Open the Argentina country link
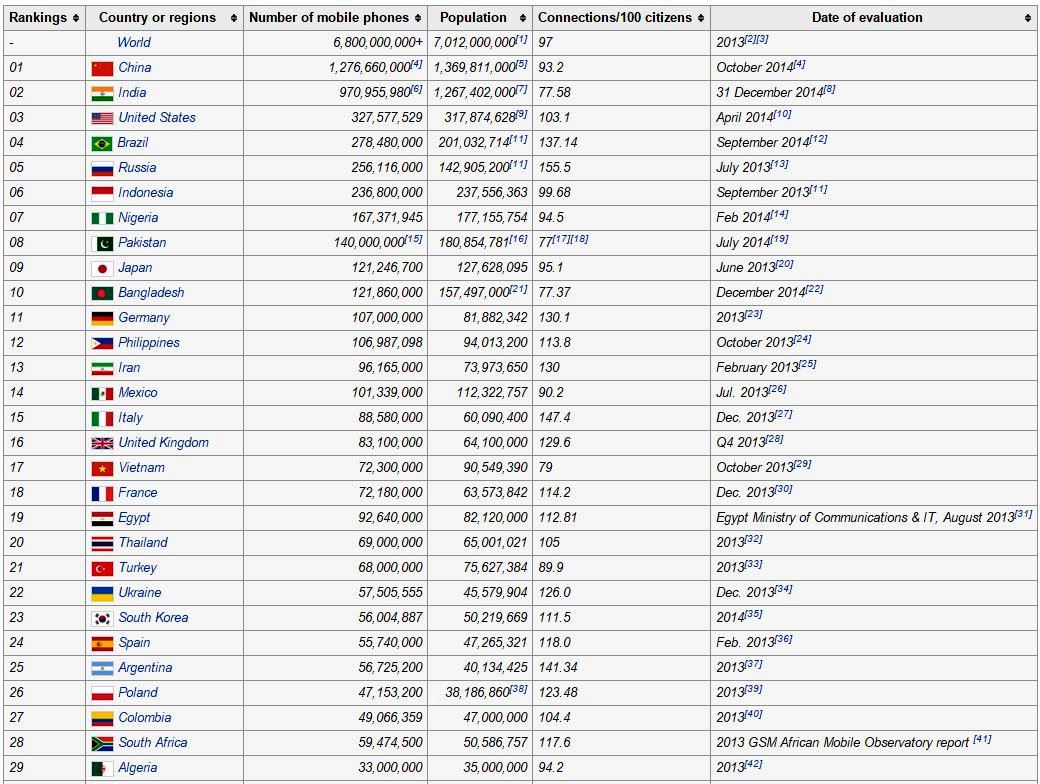 [145, 667]
